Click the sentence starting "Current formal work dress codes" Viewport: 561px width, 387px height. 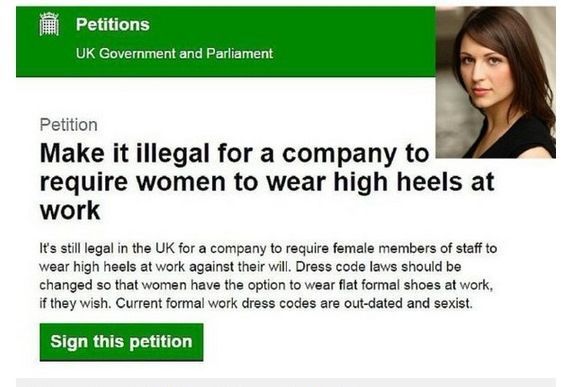point(294,303)
